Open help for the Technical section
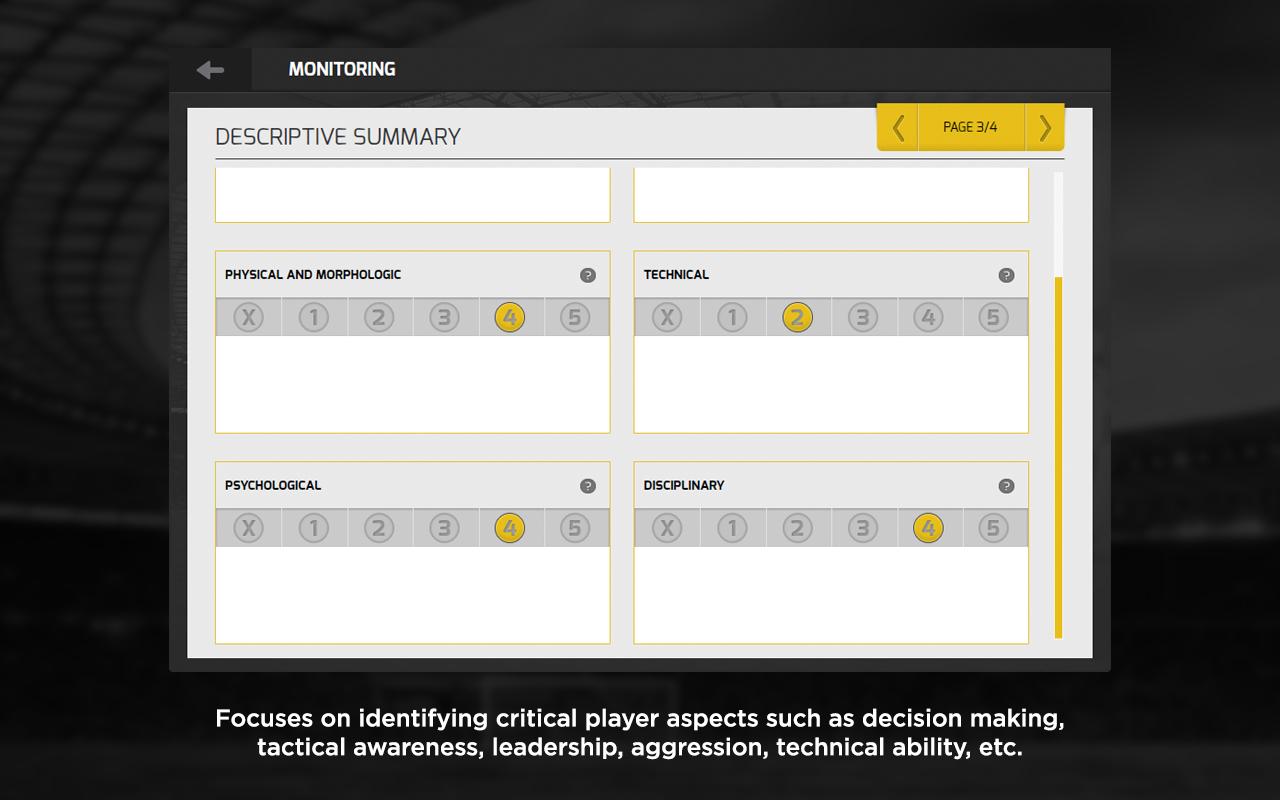Screen dimensions: 1280x800 1006,275
